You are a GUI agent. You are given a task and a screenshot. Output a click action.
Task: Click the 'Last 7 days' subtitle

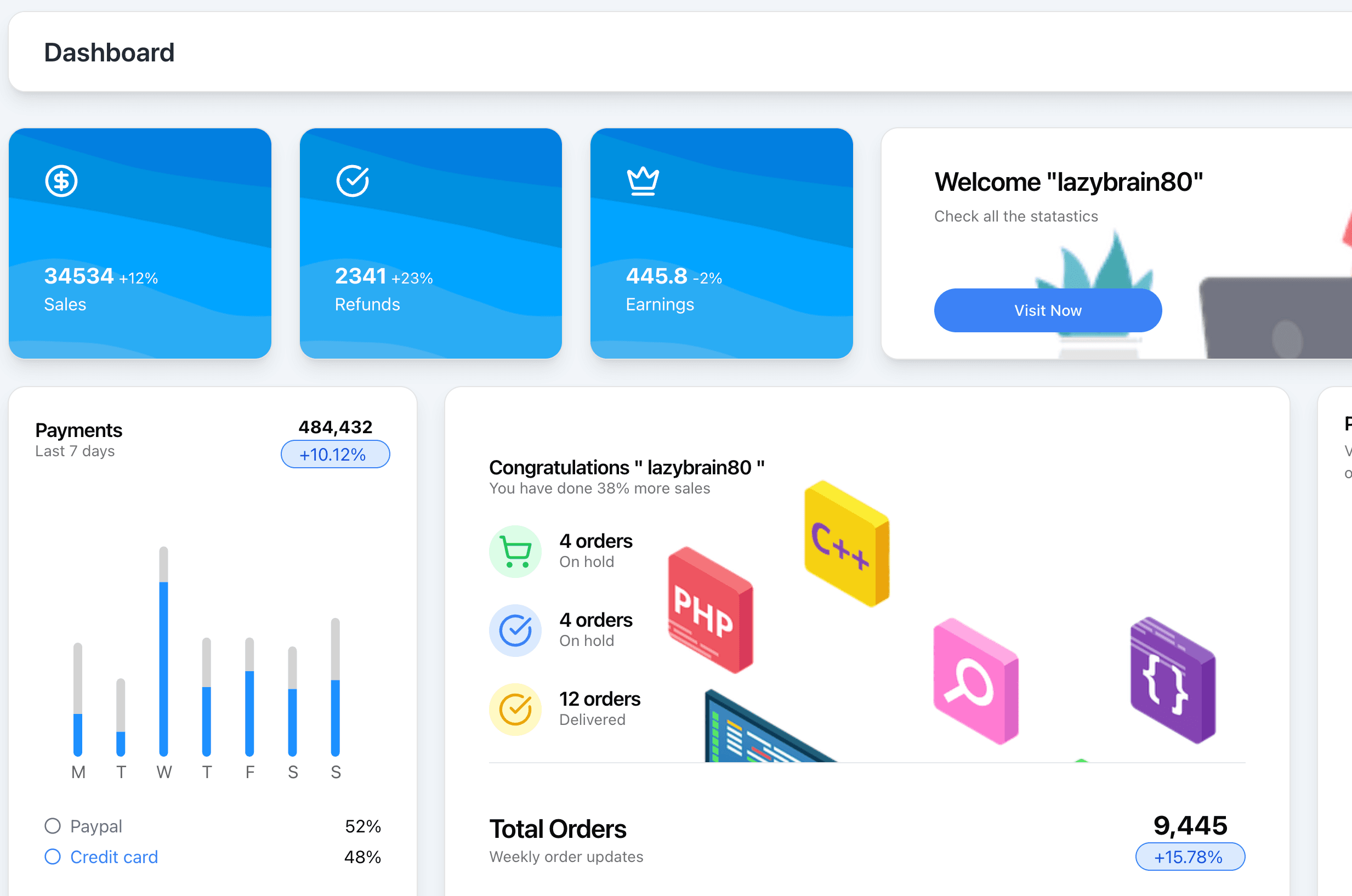(x=75, y=451)
